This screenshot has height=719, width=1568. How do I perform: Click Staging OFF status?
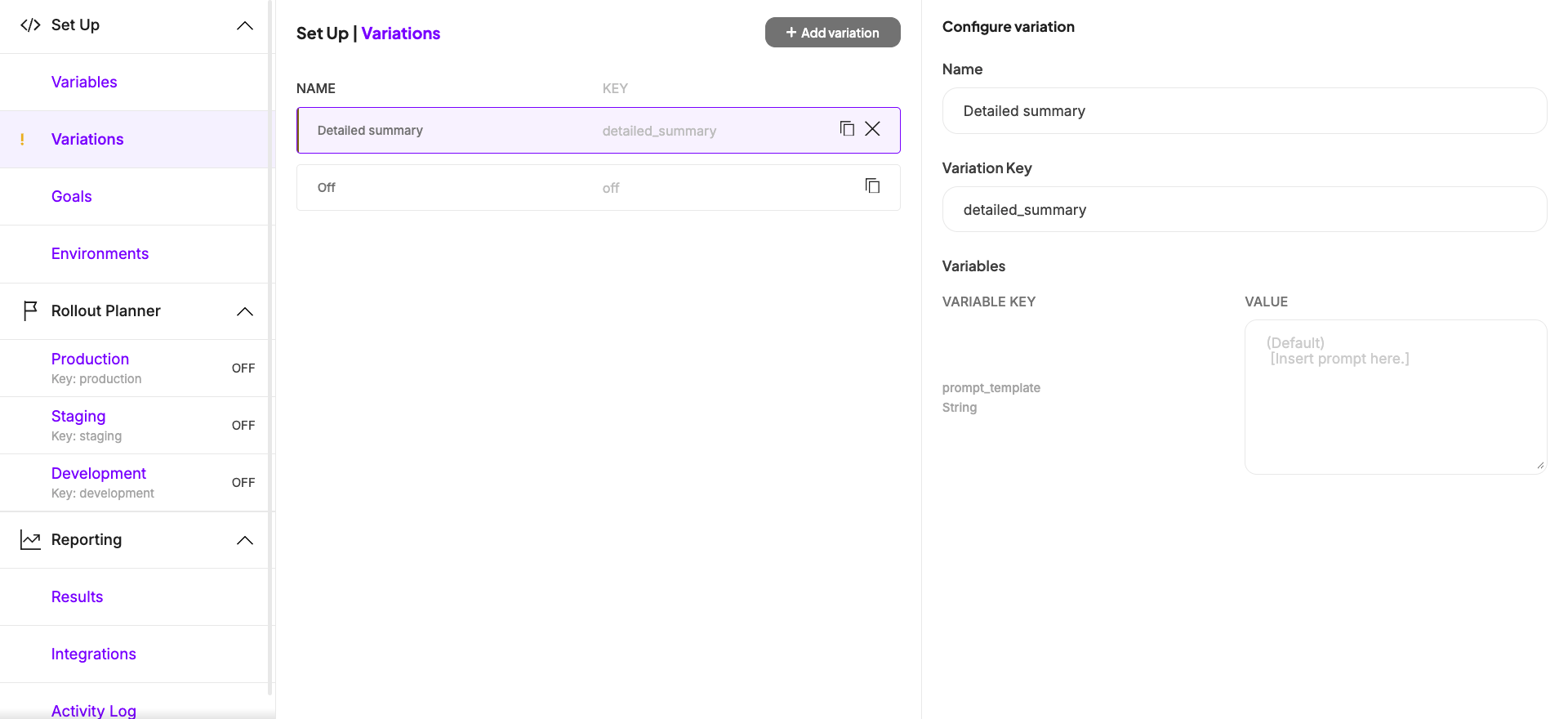(x=243, y=426)
